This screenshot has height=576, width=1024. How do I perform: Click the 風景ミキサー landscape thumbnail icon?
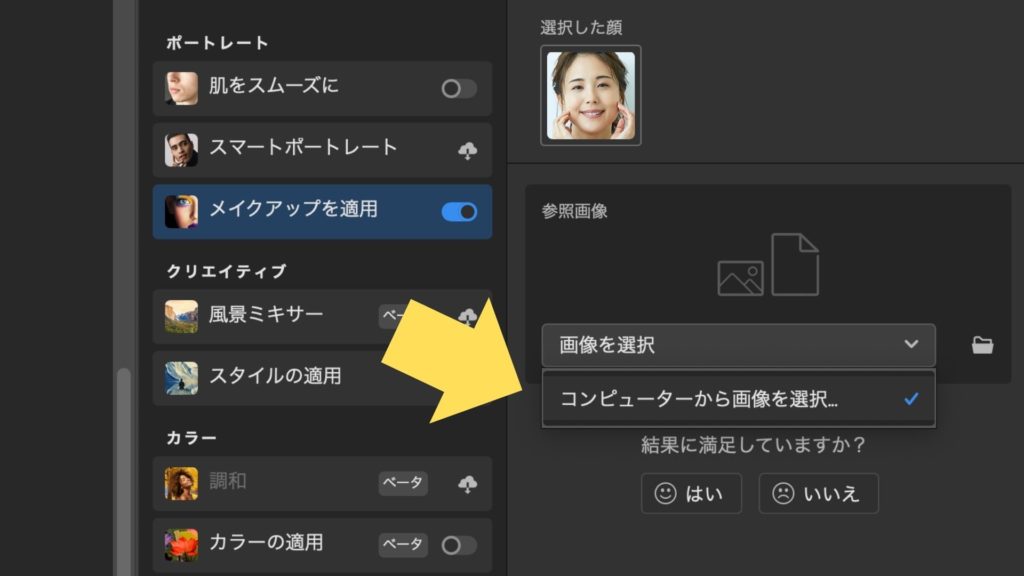tap(181, 317)
